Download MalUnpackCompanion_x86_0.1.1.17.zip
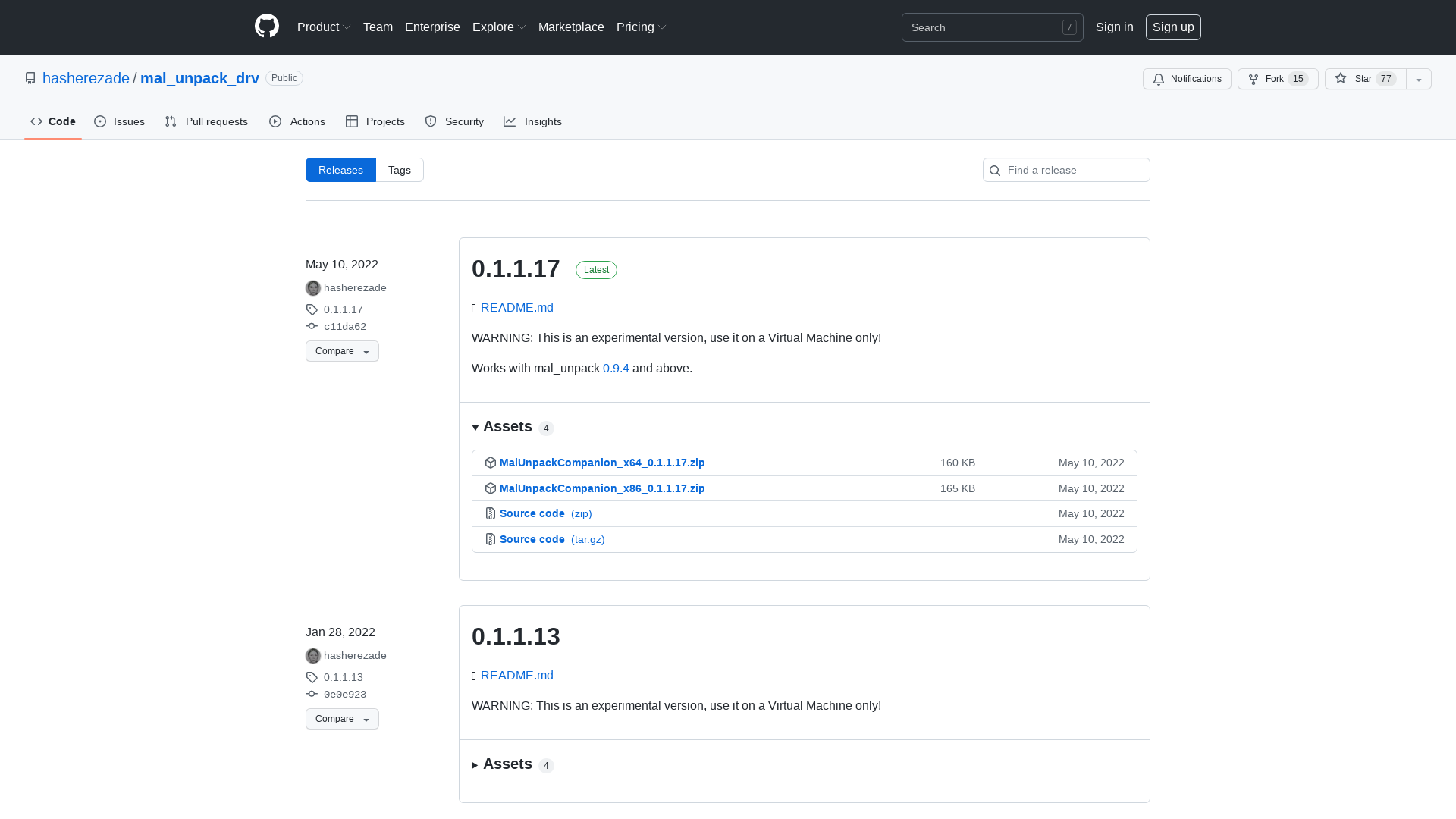 tap(602, 488)
